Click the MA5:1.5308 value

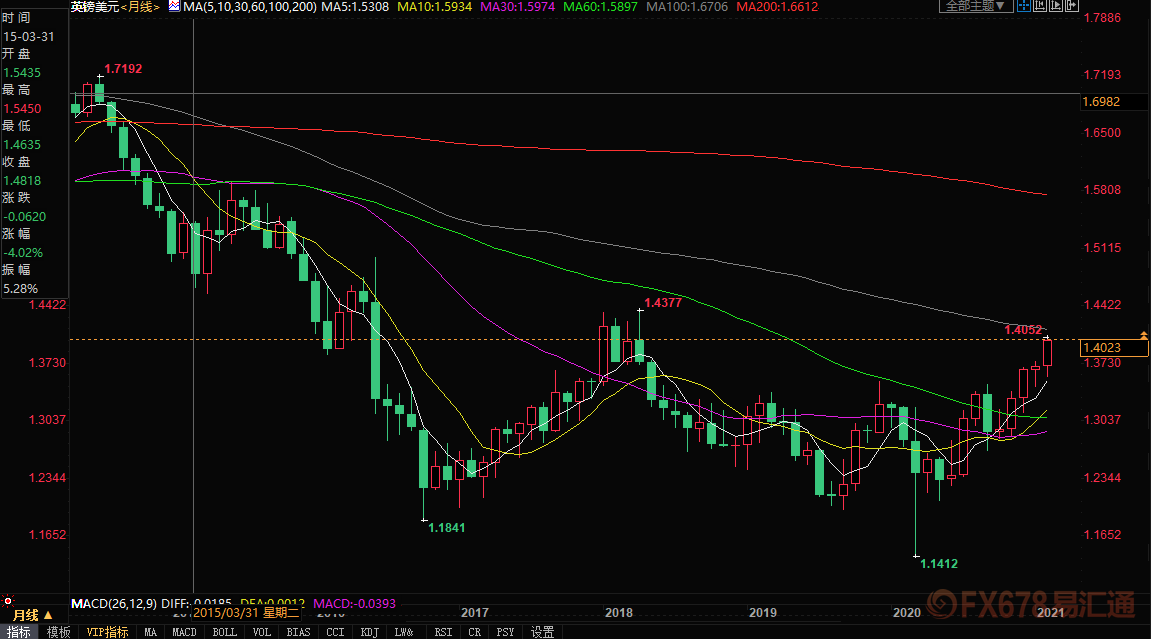(355, 7)
